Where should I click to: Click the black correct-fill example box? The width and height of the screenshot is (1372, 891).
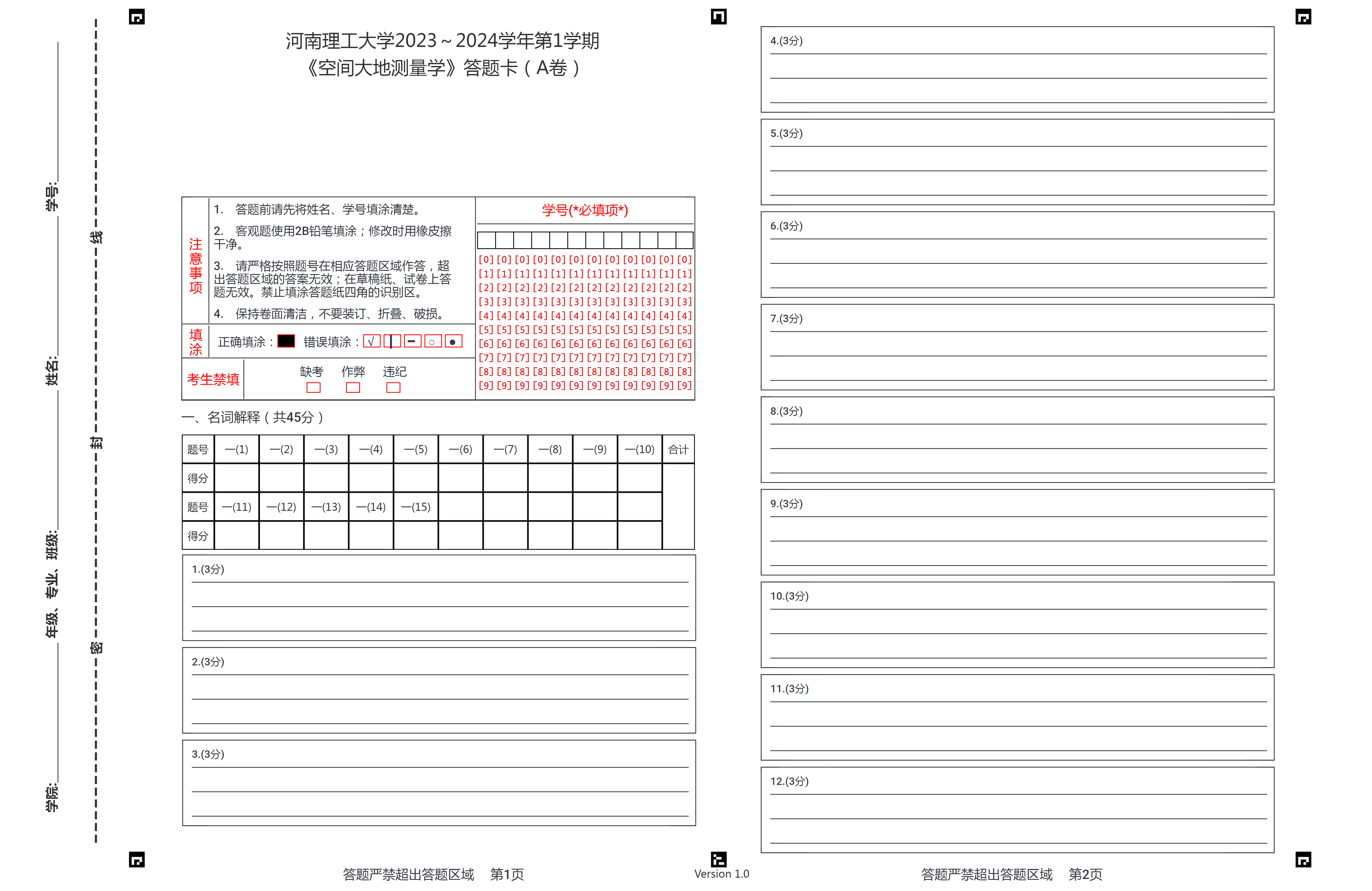(286, 341)
